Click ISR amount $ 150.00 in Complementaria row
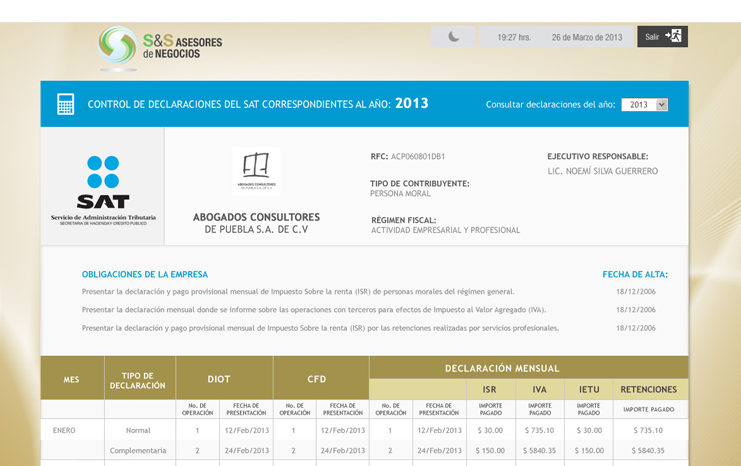Screen dimensions: 741x466 [x=490, y=451]
